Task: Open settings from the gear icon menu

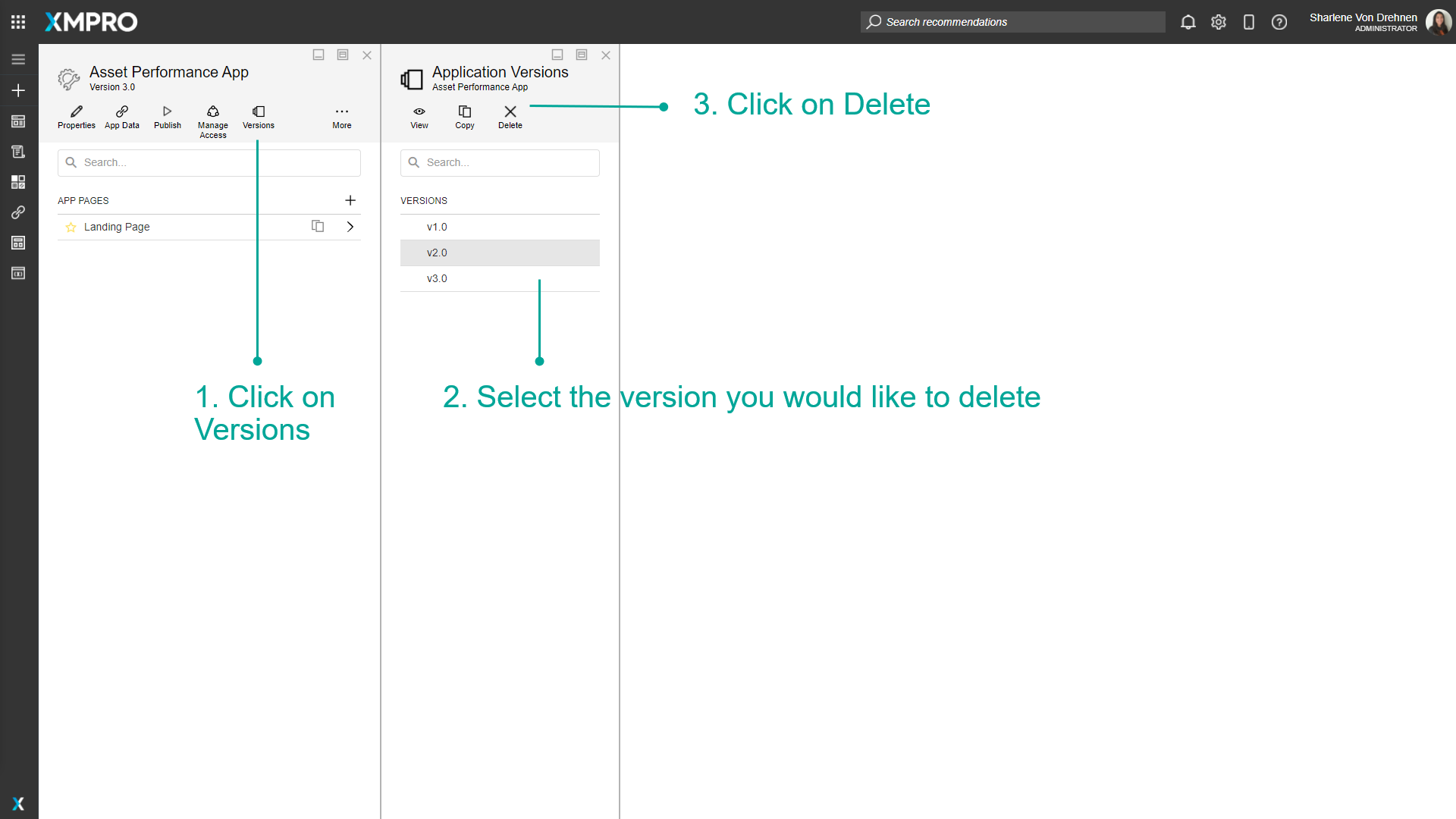Action: 1219,22
